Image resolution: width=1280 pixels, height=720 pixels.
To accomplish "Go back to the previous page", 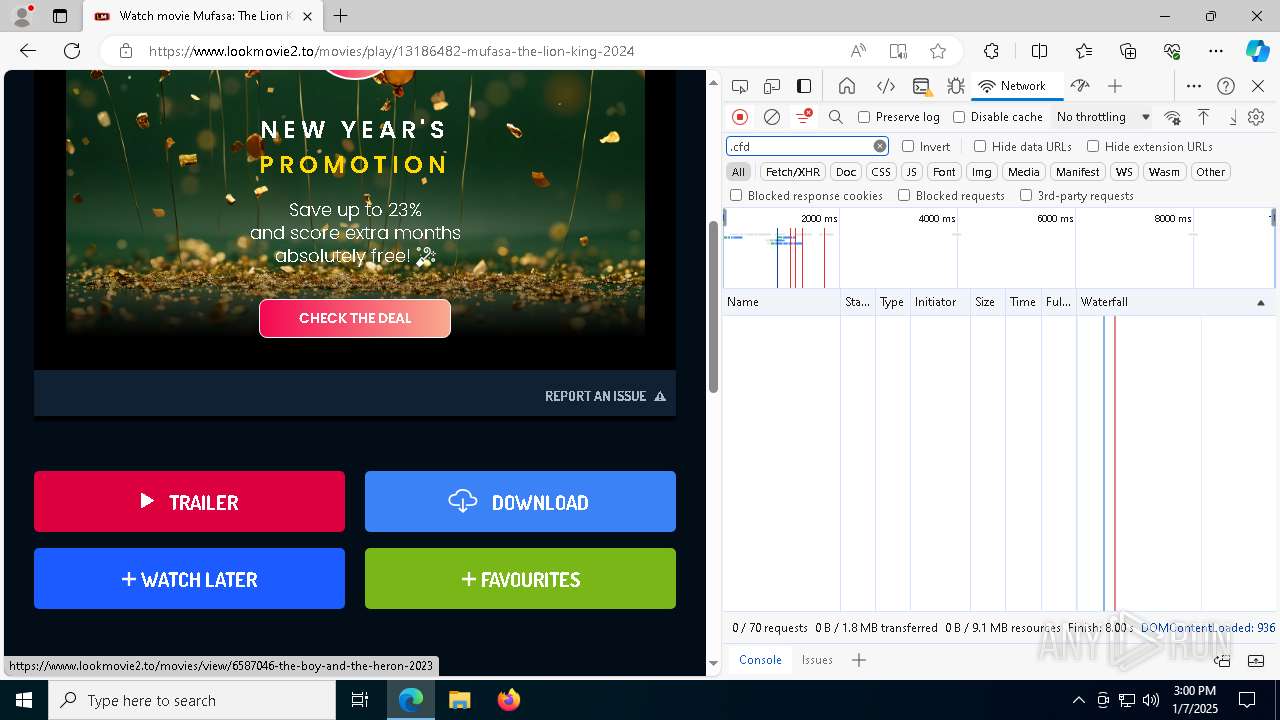I will pos(28,51).
